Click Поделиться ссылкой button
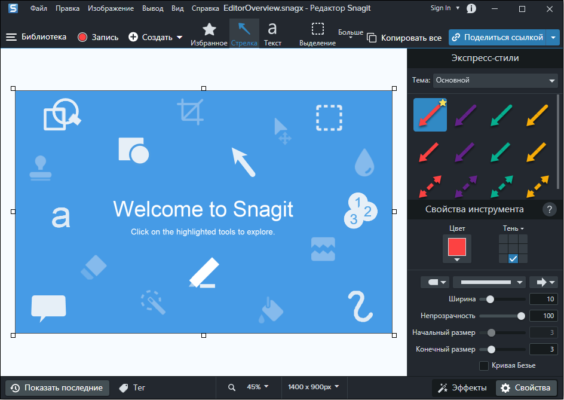 pos(497,37)
